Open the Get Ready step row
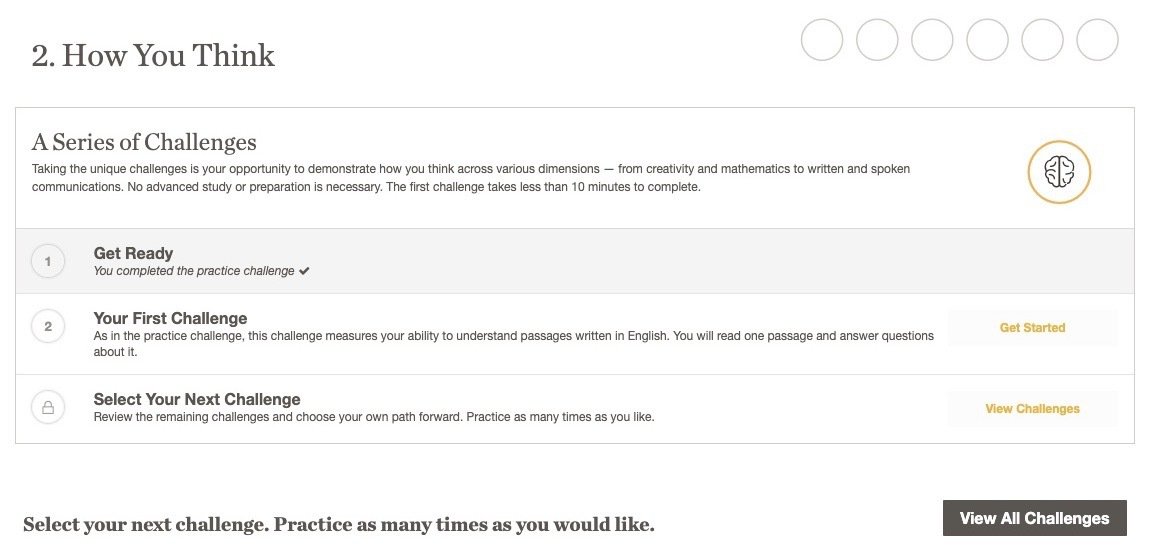Viewport: 1156px width, 559px height. 575,261
